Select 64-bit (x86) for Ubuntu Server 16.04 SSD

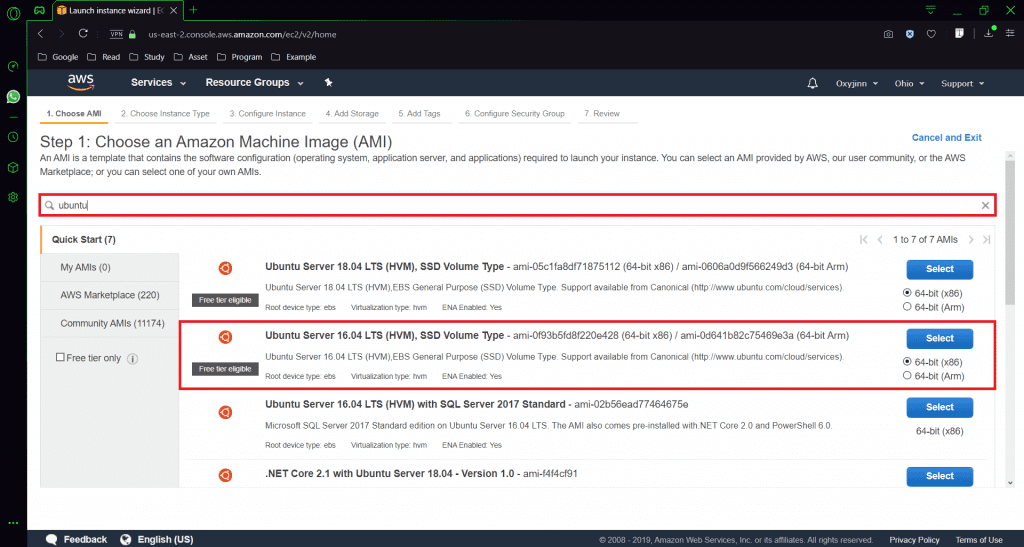pyautogui.click(x=907, y=361)
